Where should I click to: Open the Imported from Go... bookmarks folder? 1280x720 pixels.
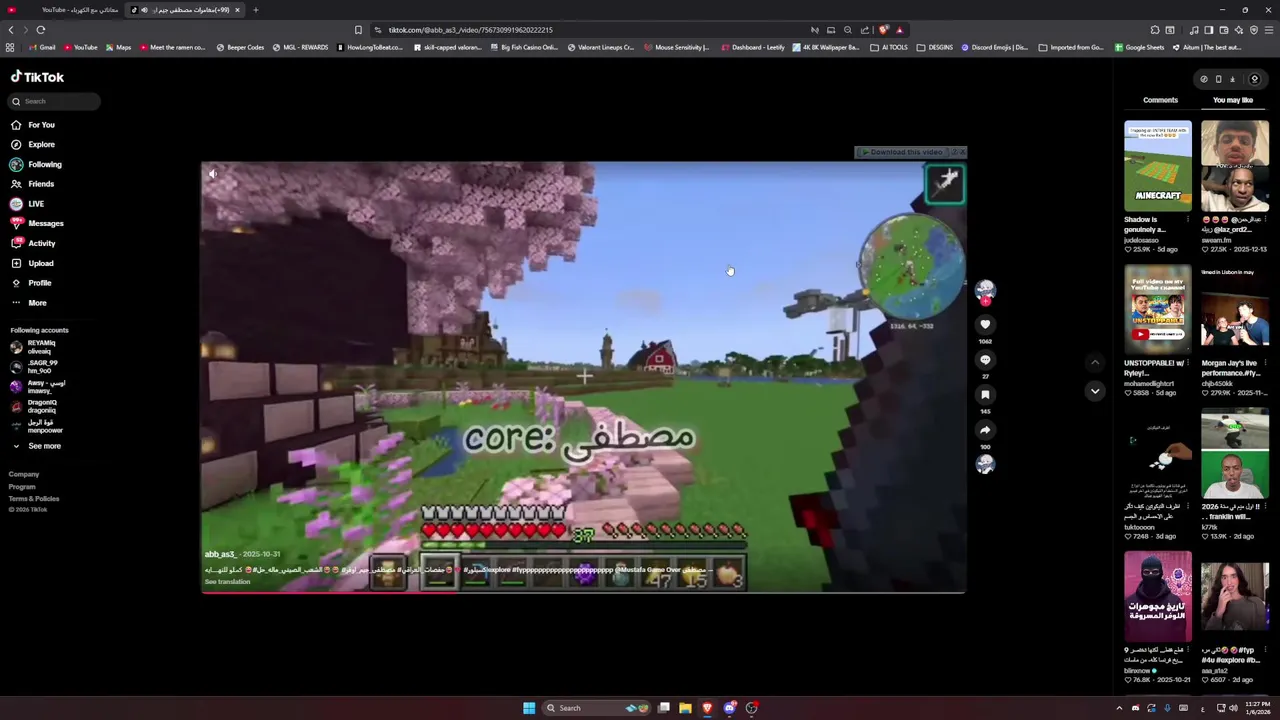coord(1071,47)
